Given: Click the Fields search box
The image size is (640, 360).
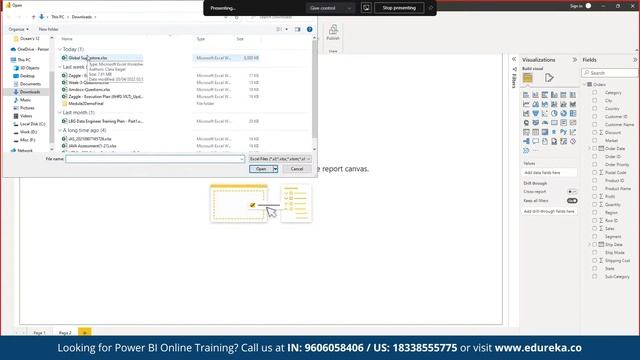Looking at the screenshot, I should point(610,73).
